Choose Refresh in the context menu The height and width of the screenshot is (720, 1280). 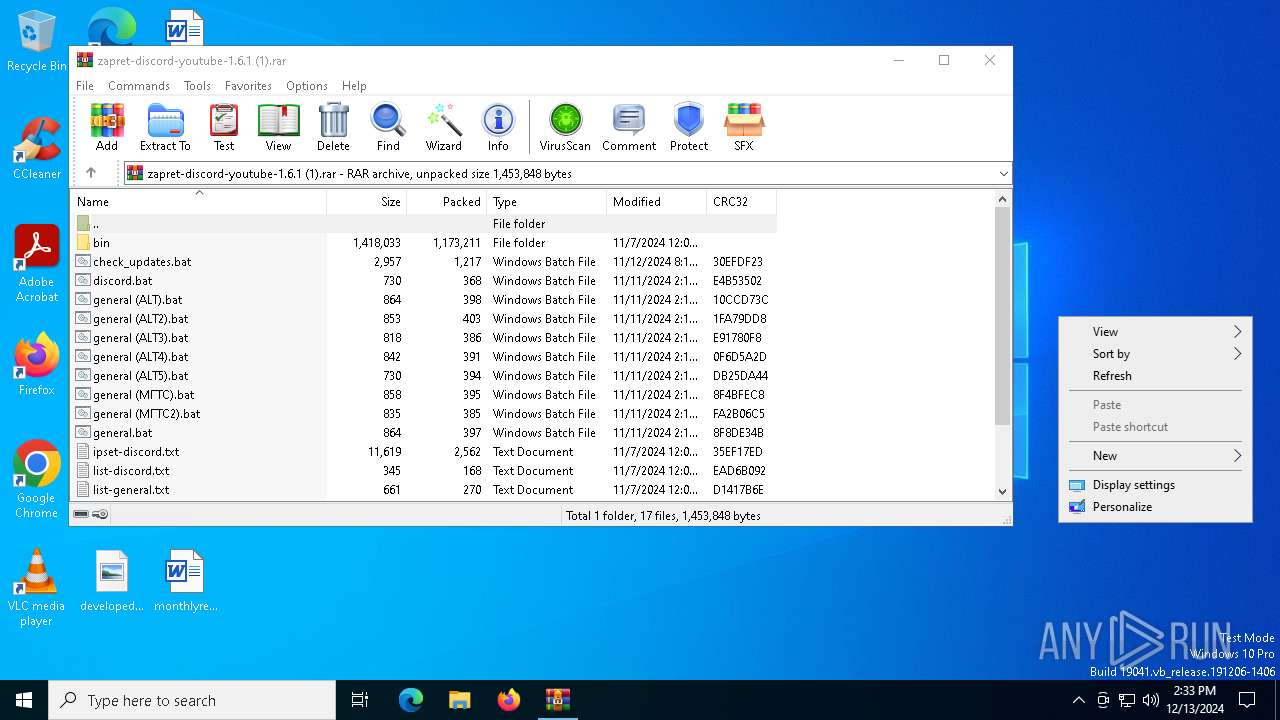tap(1156, 376)
